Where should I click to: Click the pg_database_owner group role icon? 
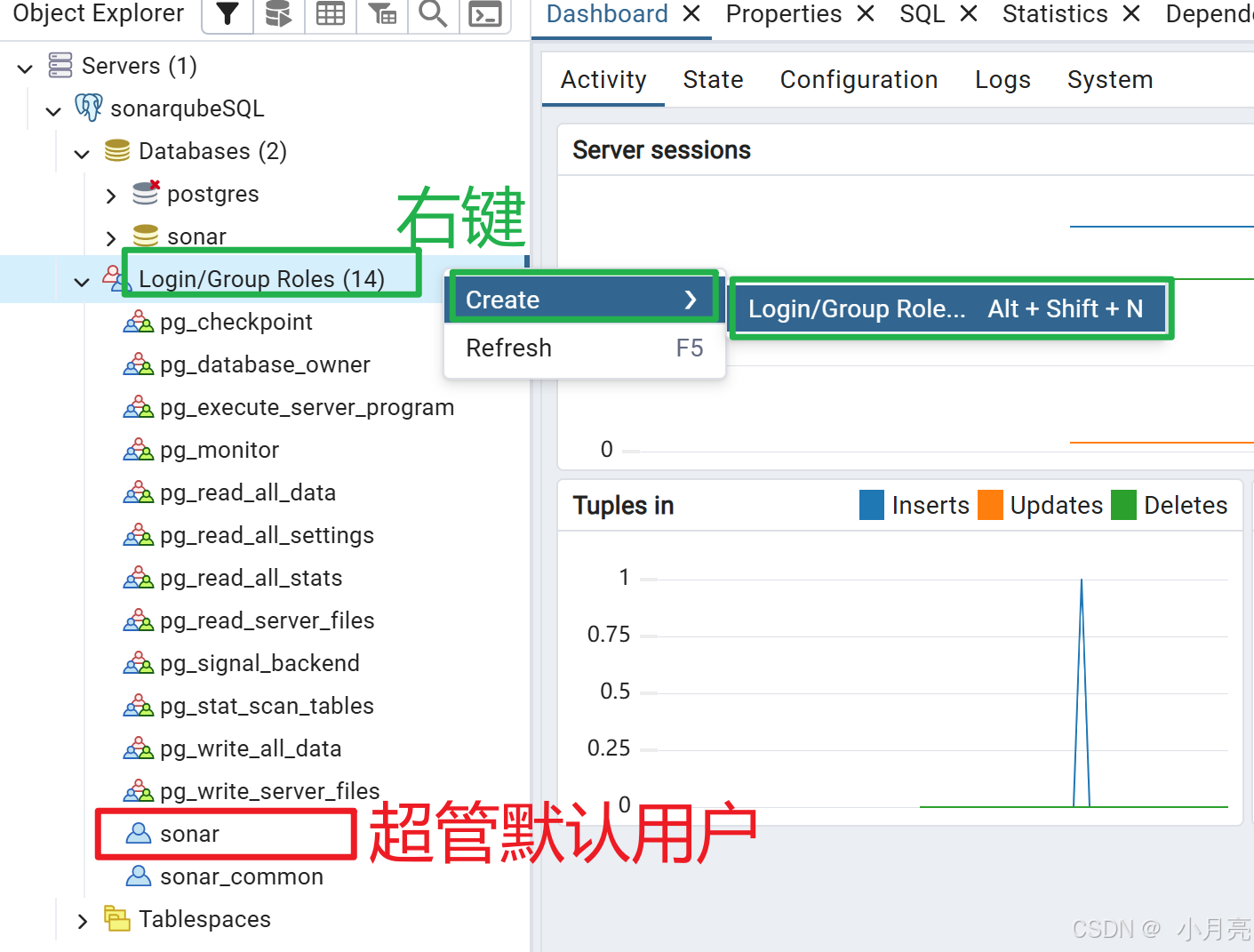[x=139, y=364]
